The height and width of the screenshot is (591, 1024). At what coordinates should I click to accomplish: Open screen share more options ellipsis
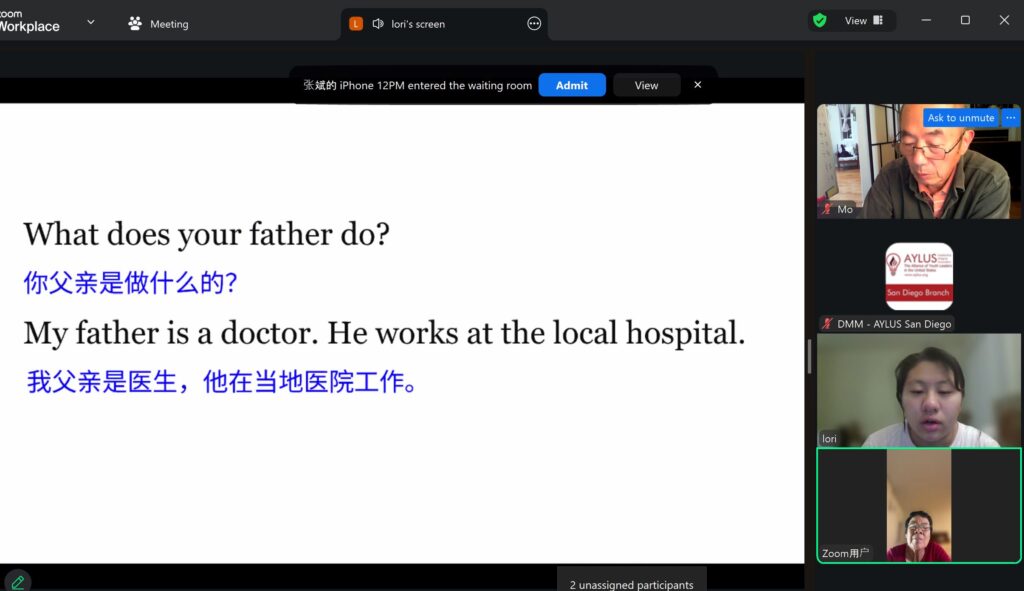(534, 23)
